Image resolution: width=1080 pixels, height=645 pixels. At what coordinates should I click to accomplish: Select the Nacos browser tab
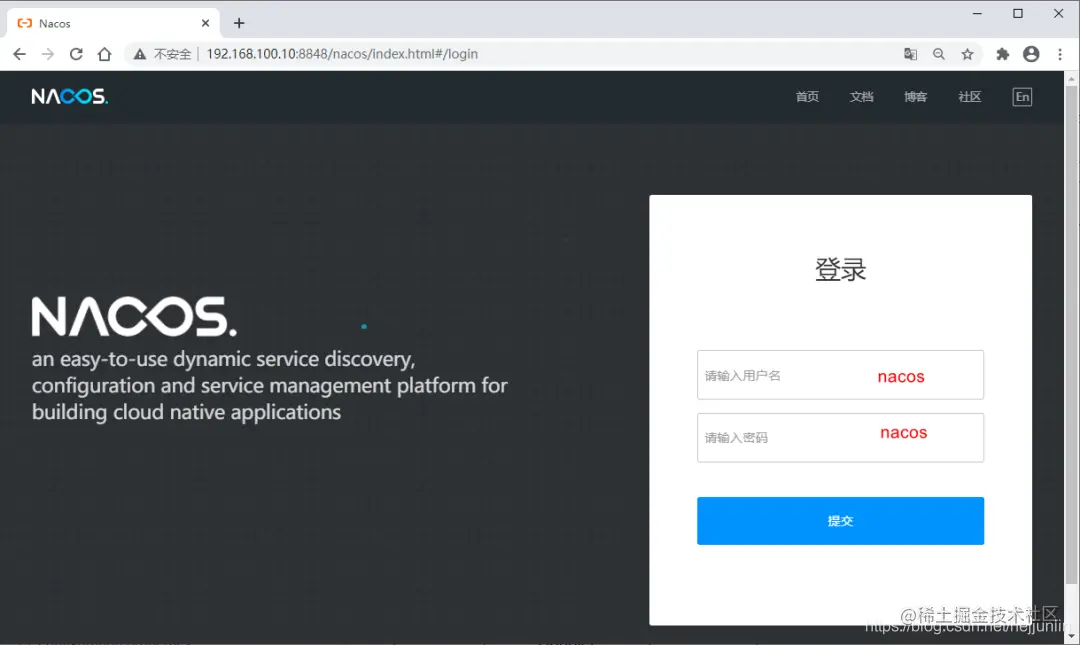(114, 23)
